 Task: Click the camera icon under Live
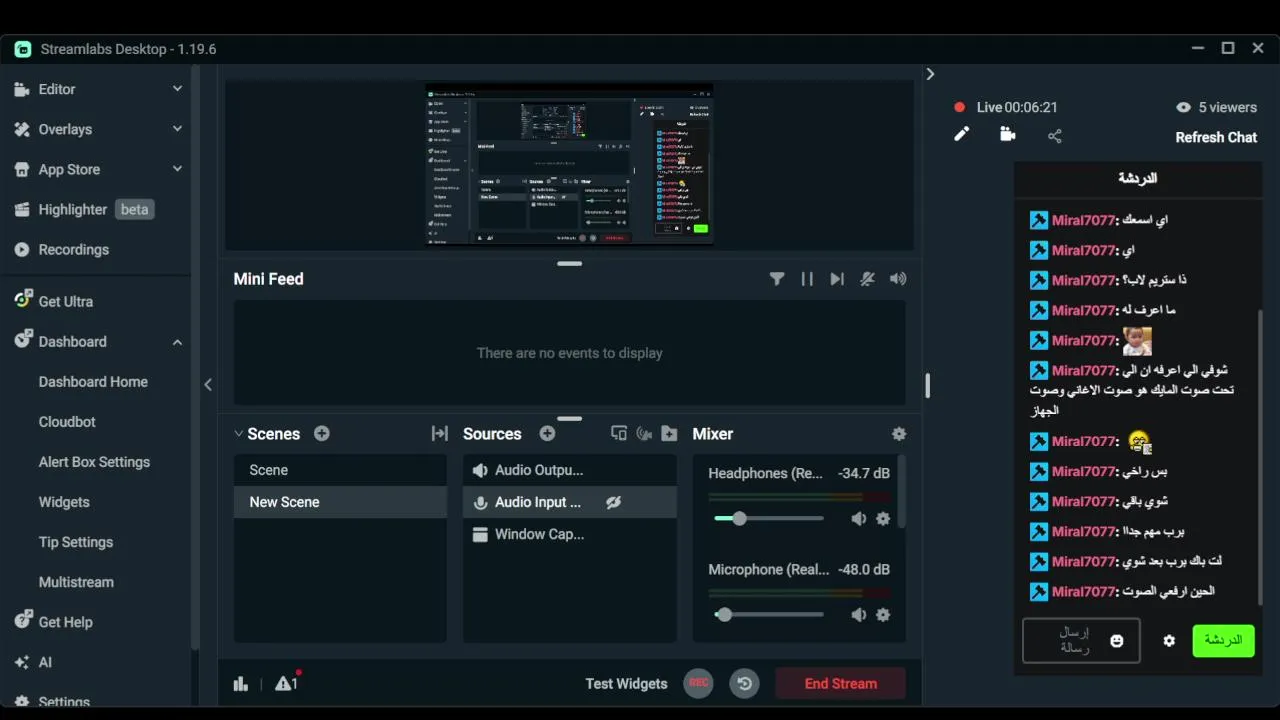click(x=1008, y=134)
